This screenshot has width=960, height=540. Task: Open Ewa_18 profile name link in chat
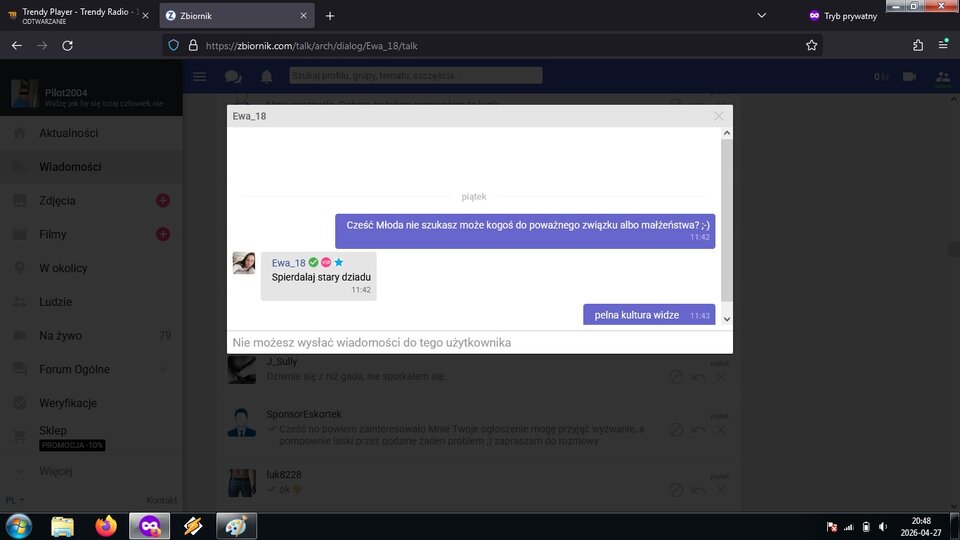tap(288, 263)
